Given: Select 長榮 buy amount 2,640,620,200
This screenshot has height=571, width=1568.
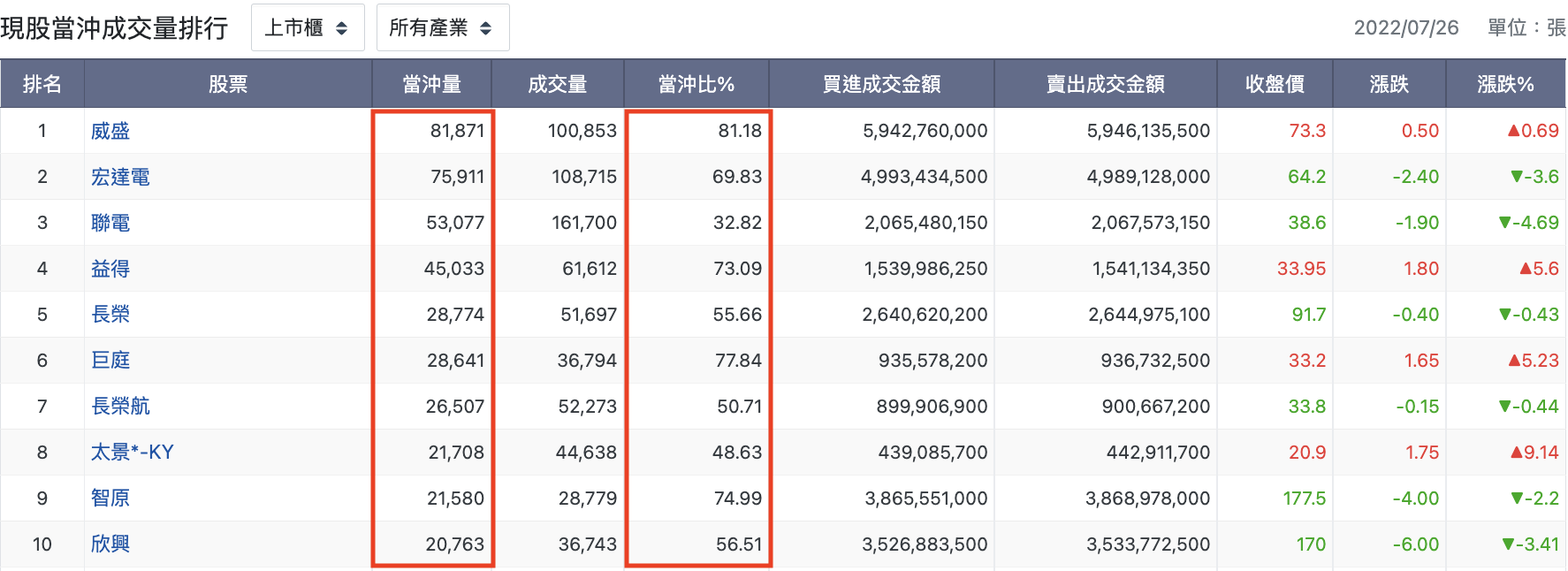Looking at the screenshot, I should [x=925, y=315].
